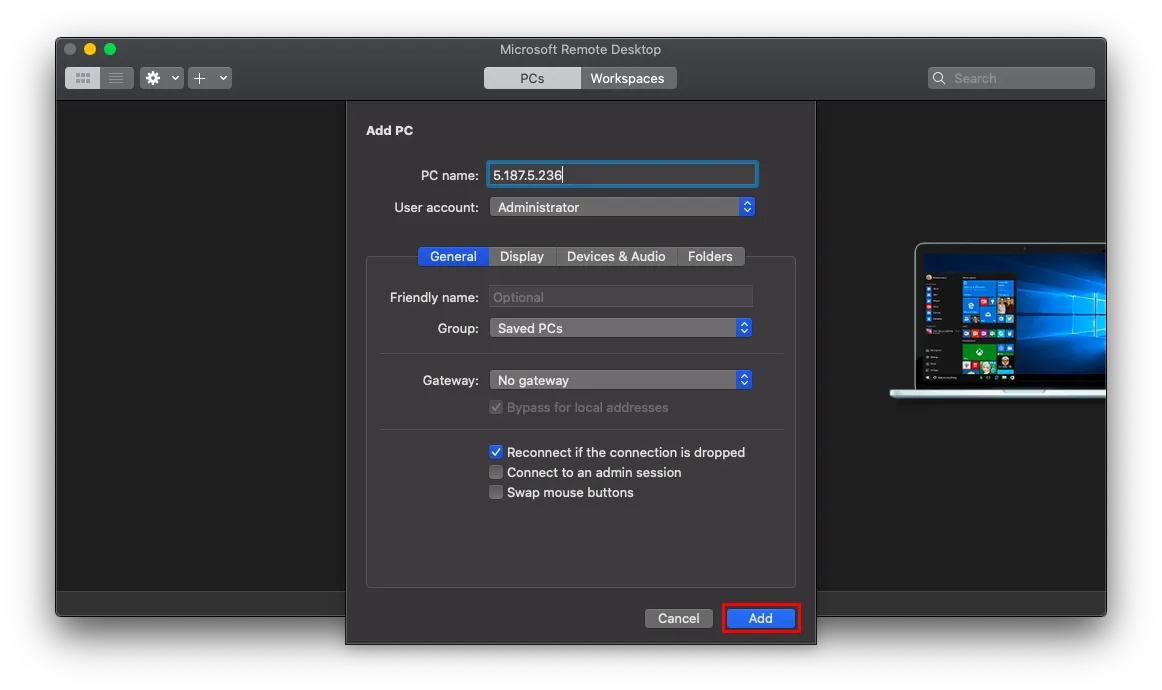Click the Add button
Screen dimensions: 1162x690
tap(761, 618)
